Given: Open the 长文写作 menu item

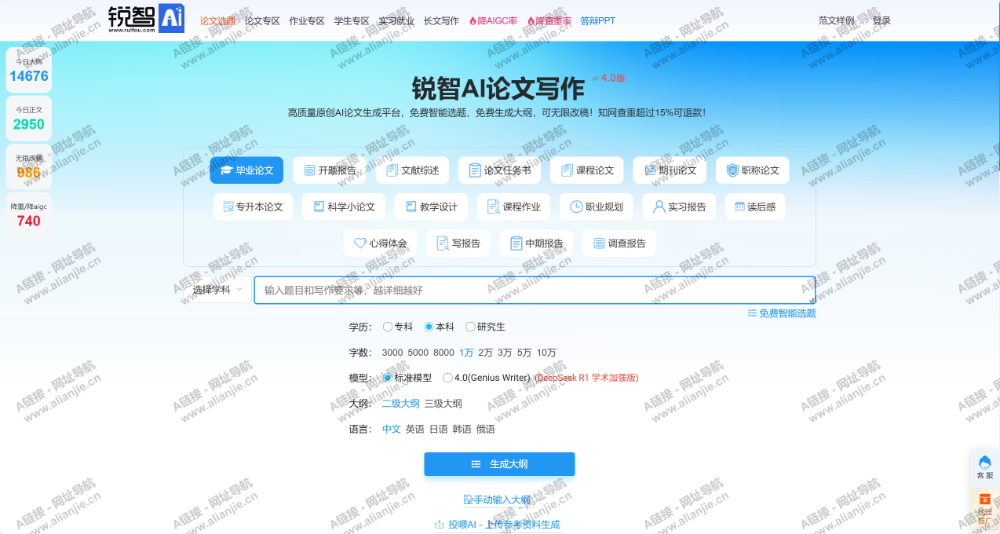Looking at the screenshot, I should coord(441,20).
